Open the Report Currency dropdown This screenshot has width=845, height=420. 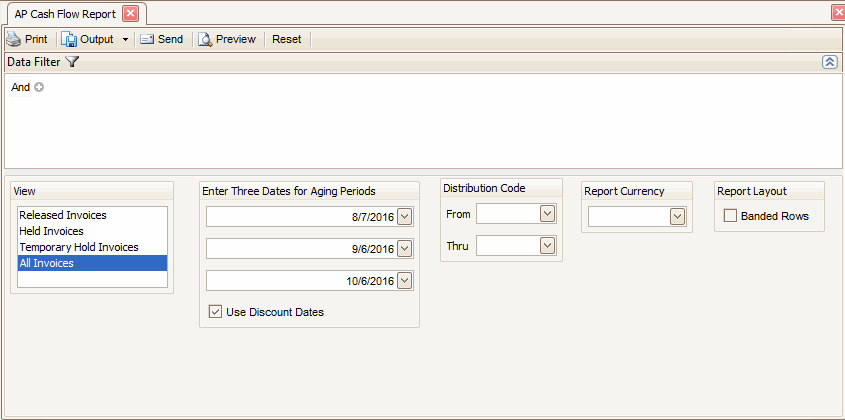coord(677,216)
